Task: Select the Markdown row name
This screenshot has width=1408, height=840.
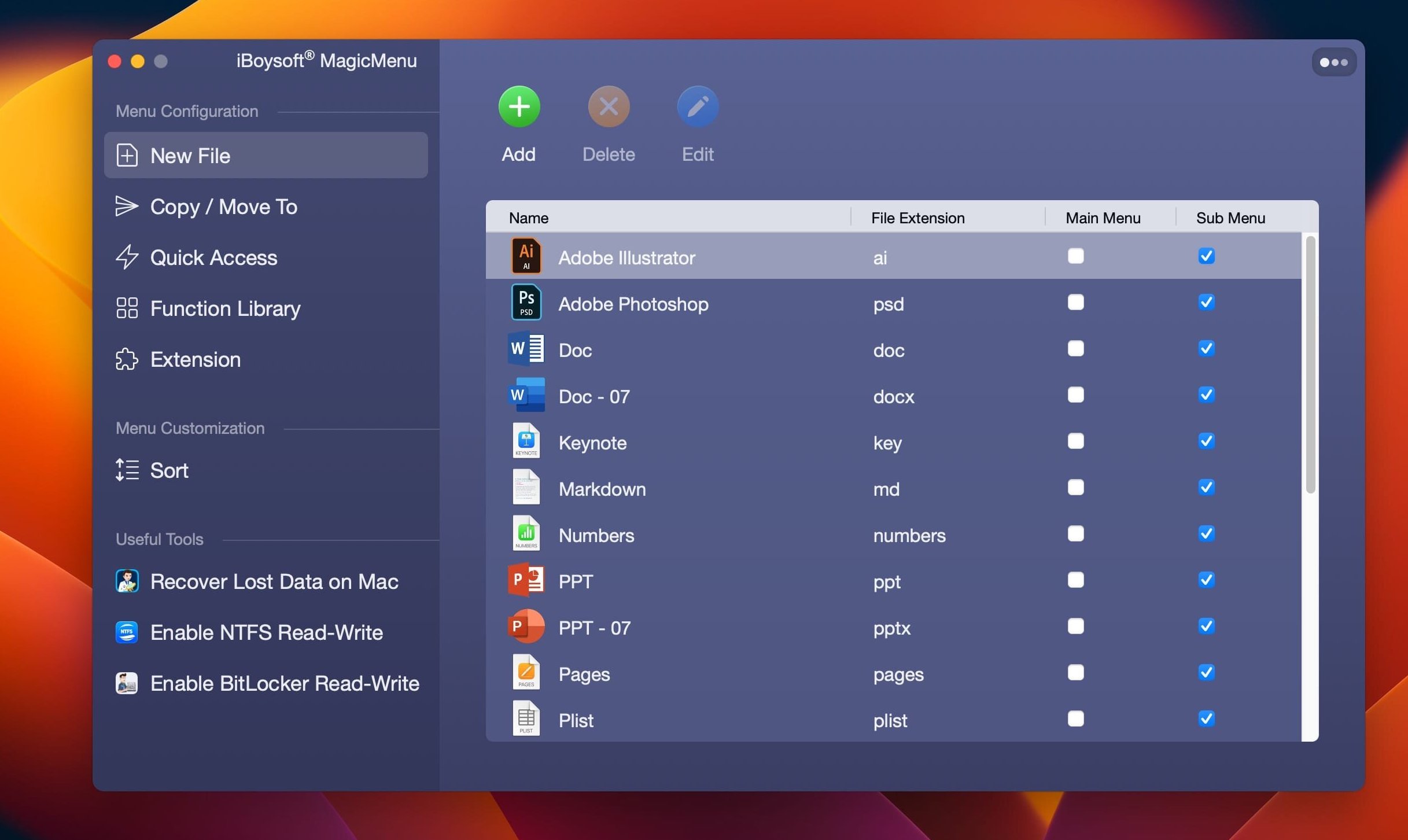Action: coord(602,489)
